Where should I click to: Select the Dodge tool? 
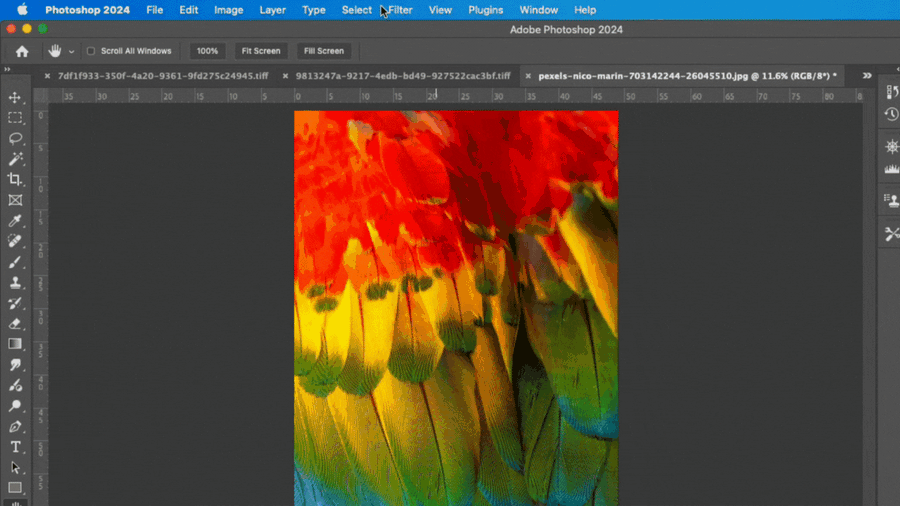point(15,406)
